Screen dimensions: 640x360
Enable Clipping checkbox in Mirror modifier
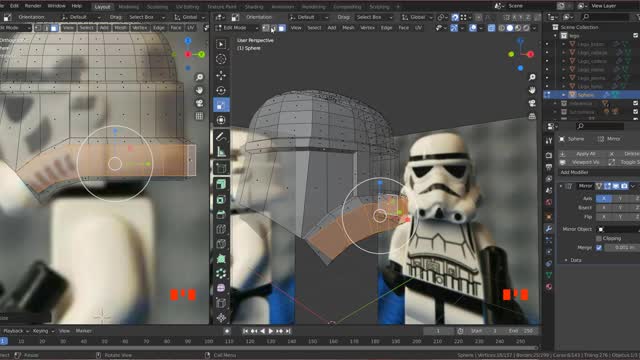[x=599, y=238]
